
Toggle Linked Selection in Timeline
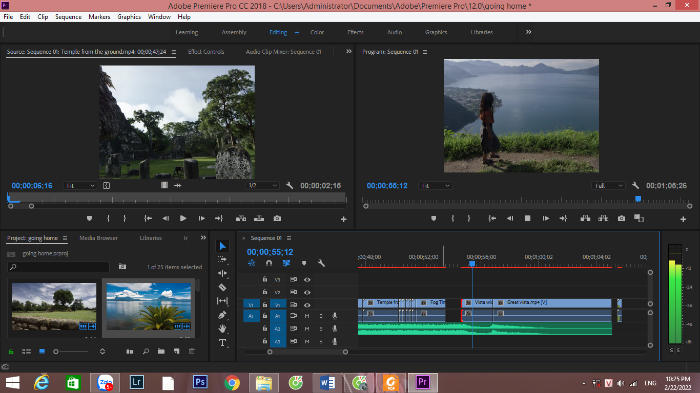287,263
